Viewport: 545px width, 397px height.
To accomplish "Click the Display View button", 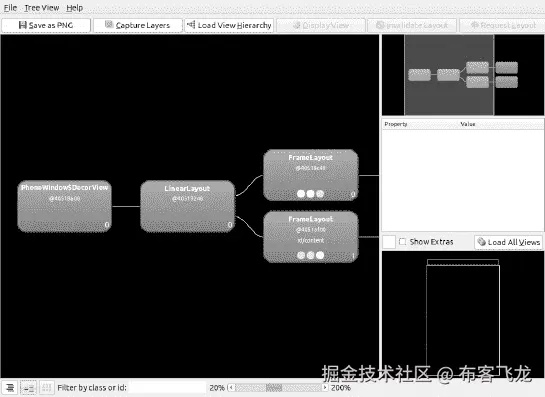I will (321, 25).
